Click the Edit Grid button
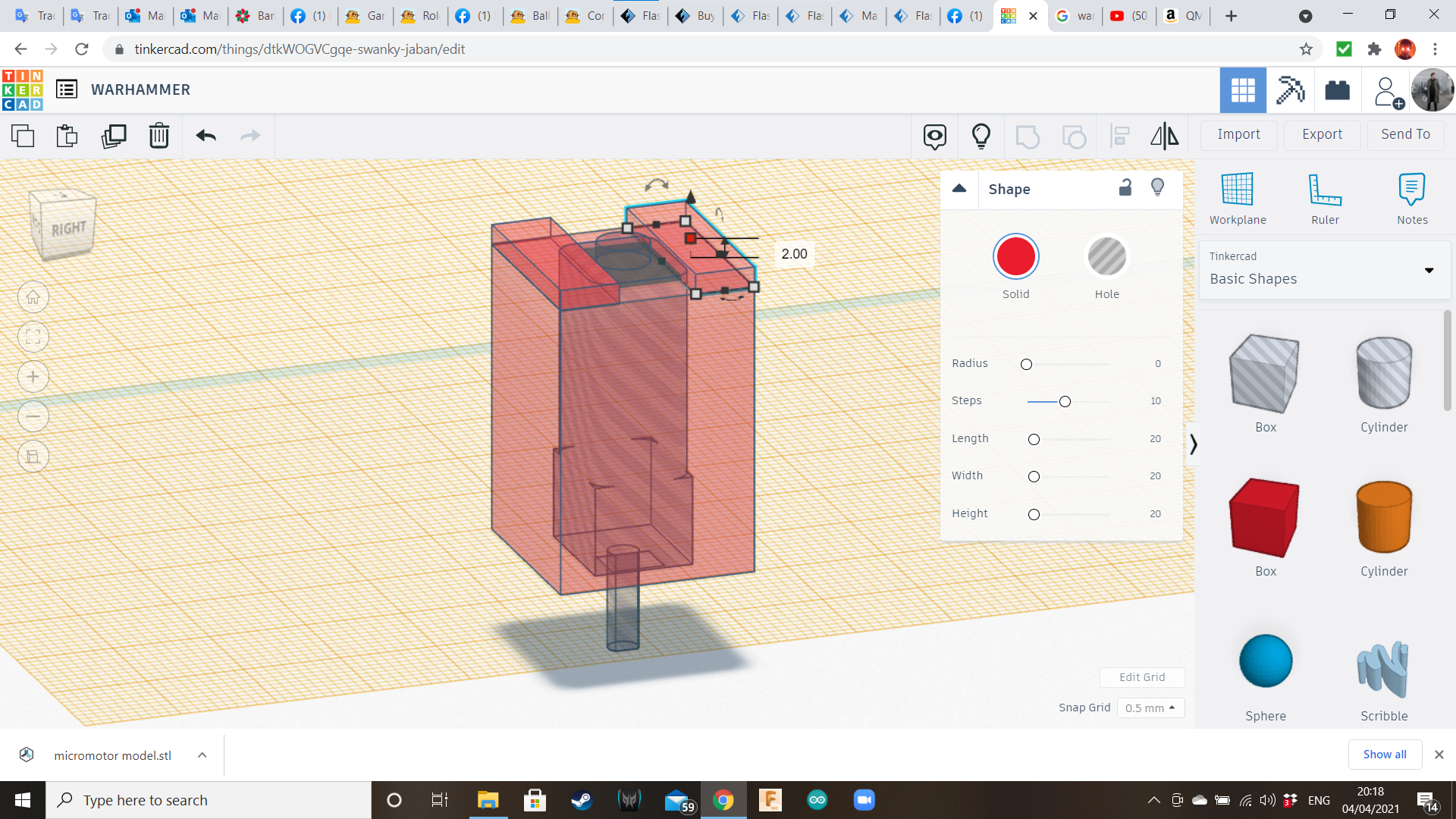The height and width of the screenshot is (819, 1456). click(1141, 677)
